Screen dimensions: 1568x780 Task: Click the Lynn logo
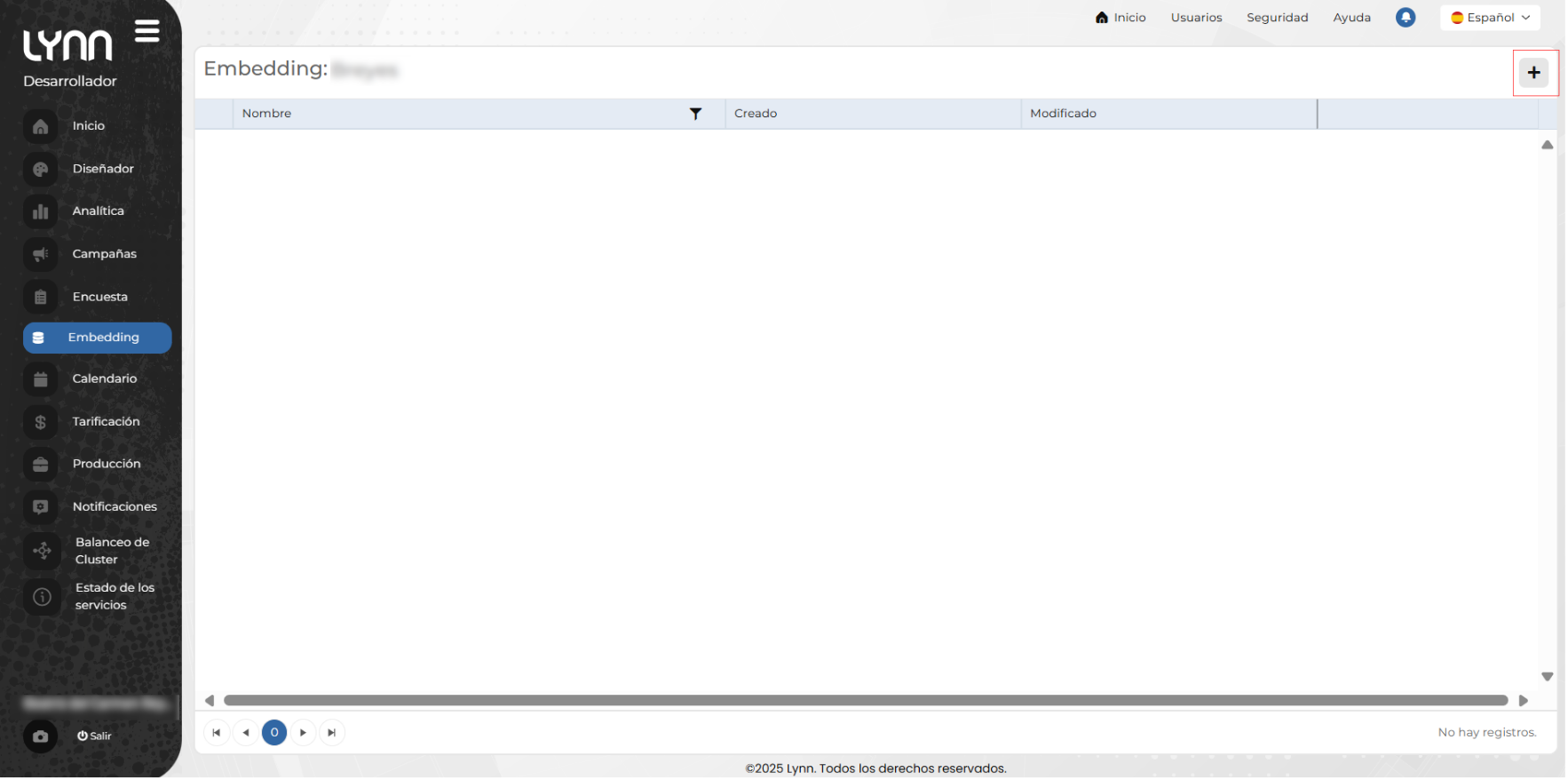pos(68,45)
